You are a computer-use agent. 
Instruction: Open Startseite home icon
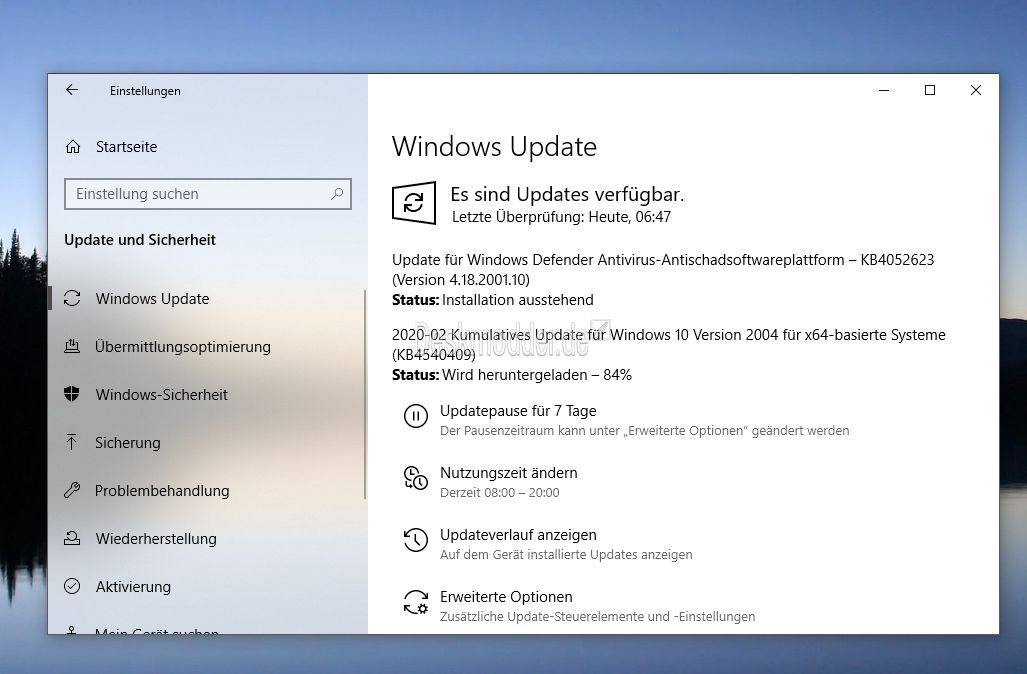[x=73, y=147]
